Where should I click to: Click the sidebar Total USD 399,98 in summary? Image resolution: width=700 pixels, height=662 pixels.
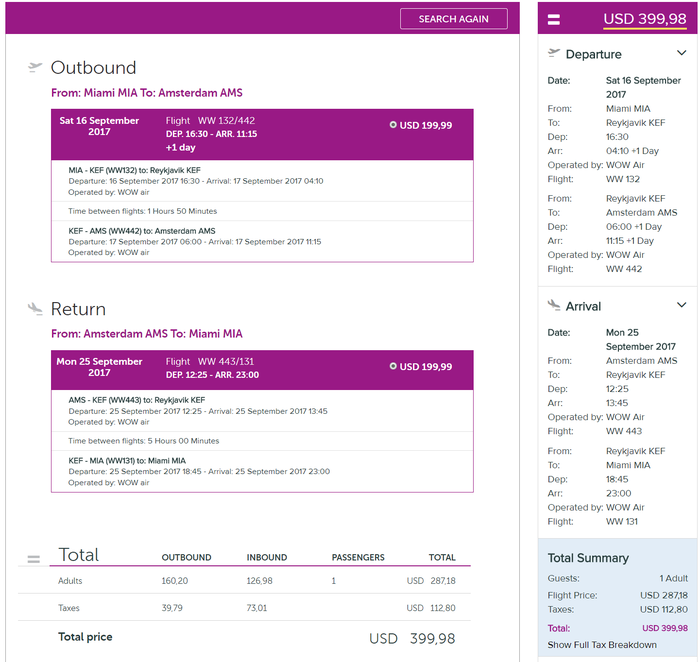pos(665,629)
